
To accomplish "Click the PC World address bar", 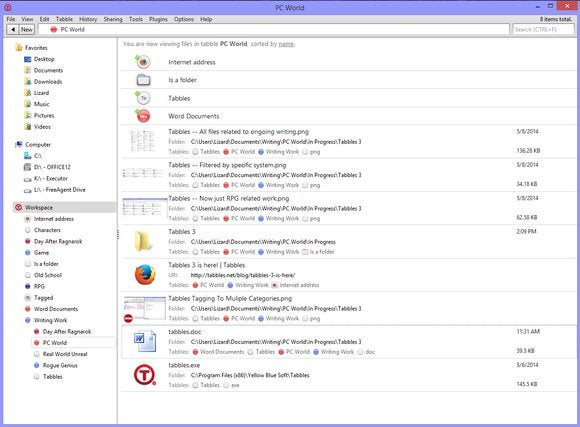I will (x=274, y=29).
